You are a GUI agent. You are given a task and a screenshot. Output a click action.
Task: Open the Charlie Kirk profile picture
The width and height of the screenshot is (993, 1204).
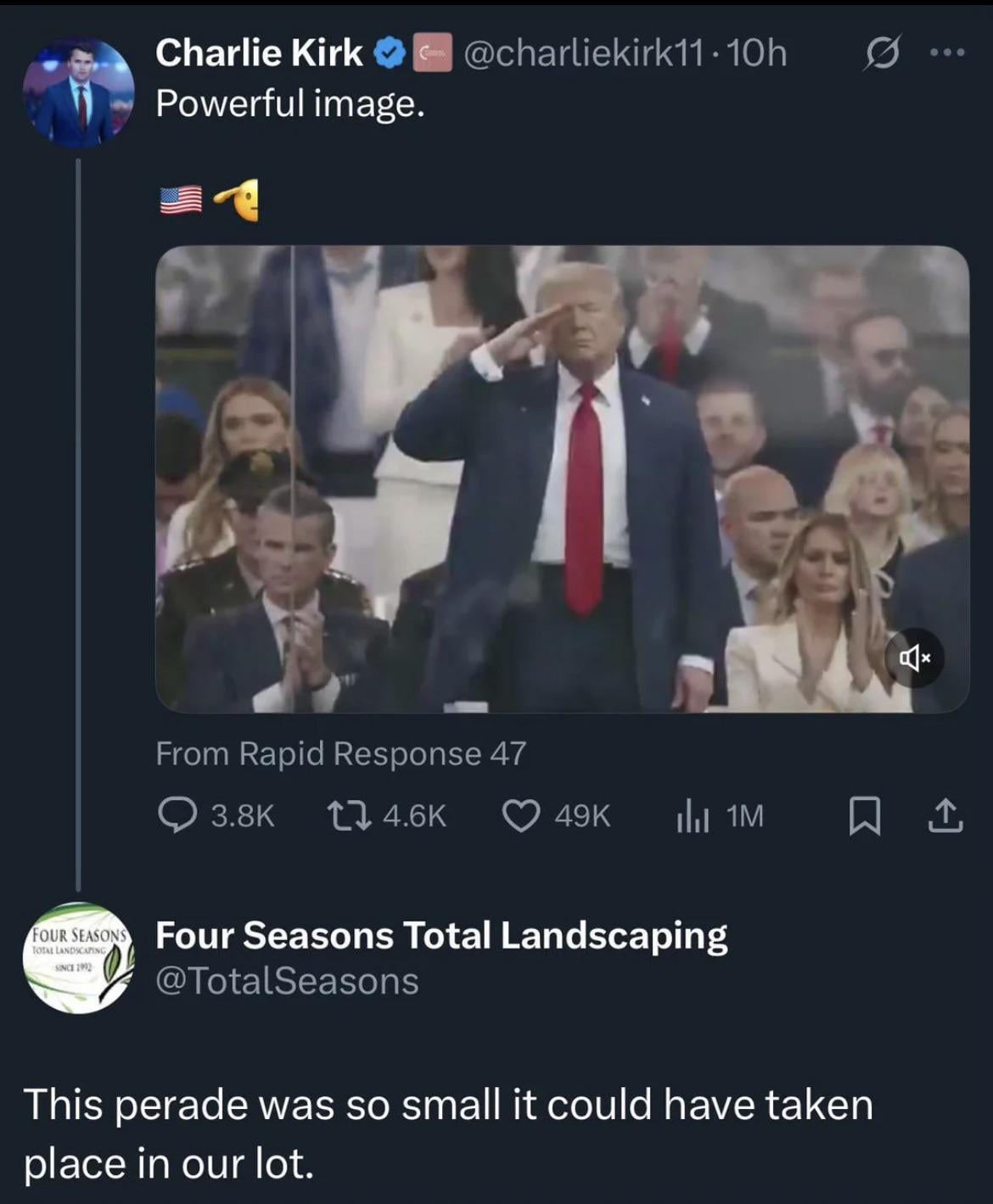point(78,92)
